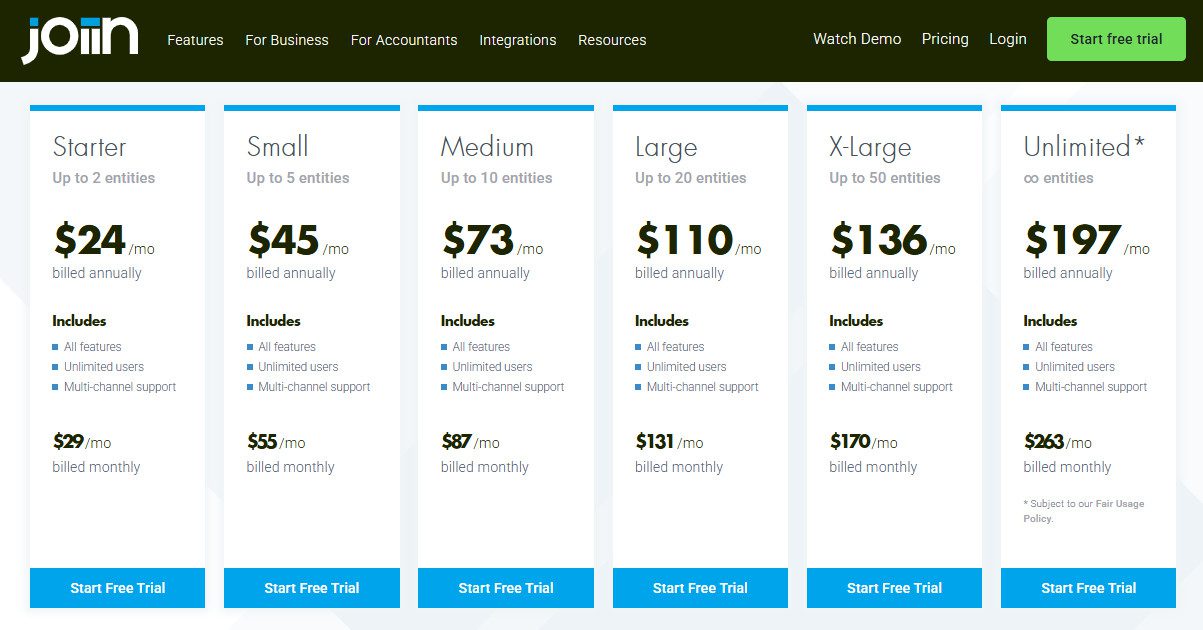
Task: Start a free trial on the Small plan
Action: click(x=311, y=588)
